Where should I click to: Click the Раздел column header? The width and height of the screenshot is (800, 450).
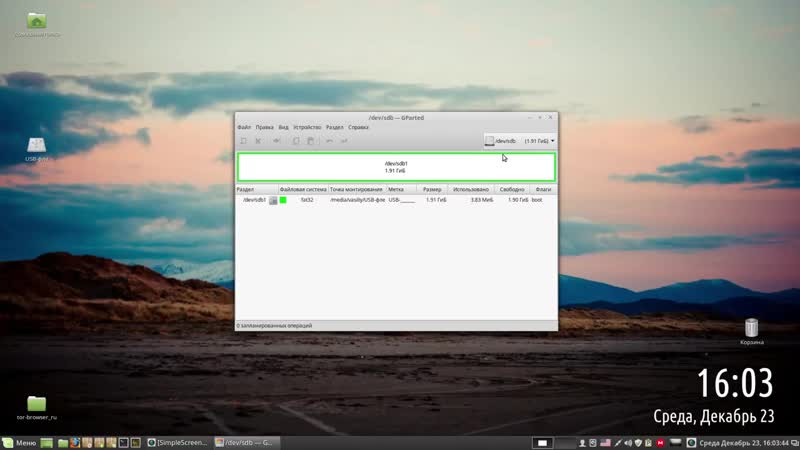pyautogui.click(x=257, y=189)
